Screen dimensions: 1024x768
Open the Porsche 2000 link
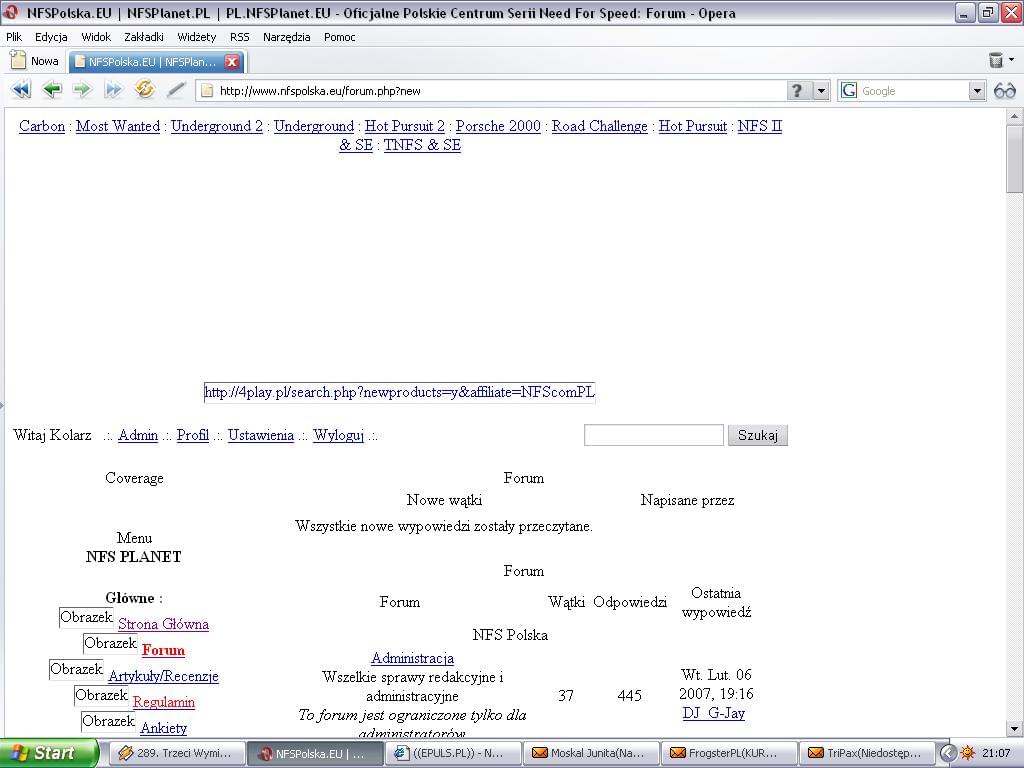pos(498,126)
